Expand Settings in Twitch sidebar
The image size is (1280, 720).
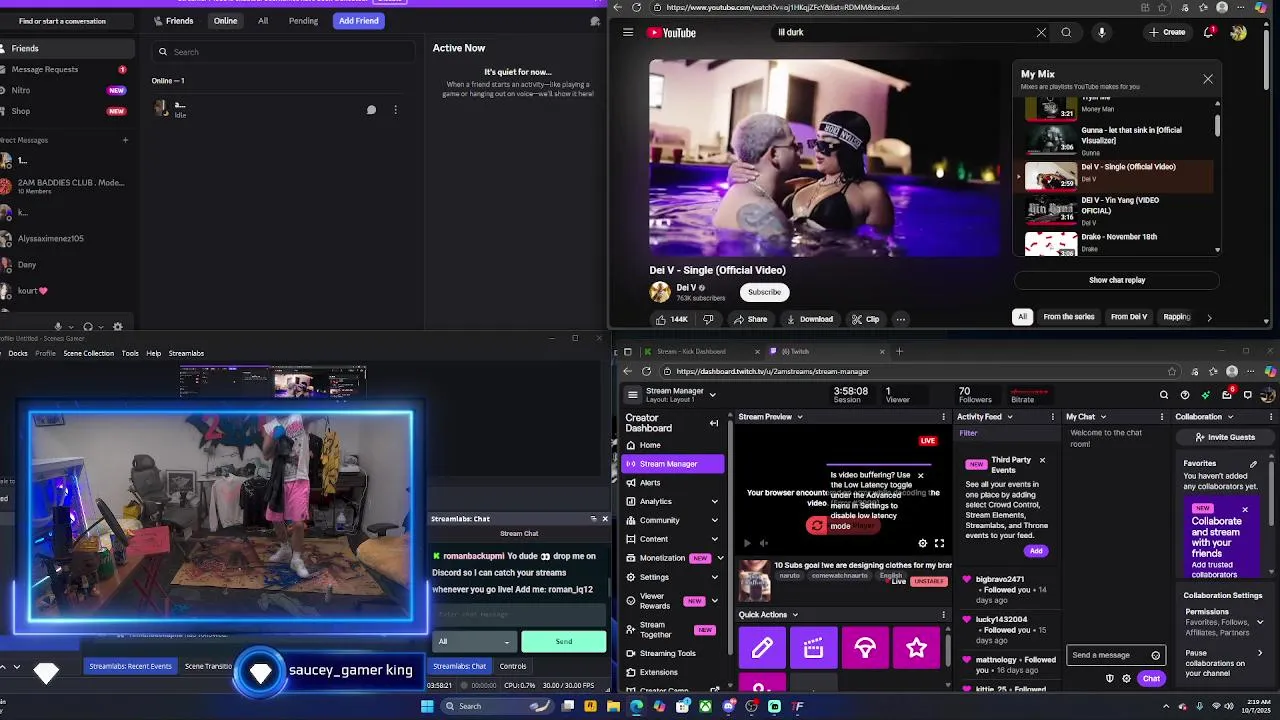click(x=714, y=577)
